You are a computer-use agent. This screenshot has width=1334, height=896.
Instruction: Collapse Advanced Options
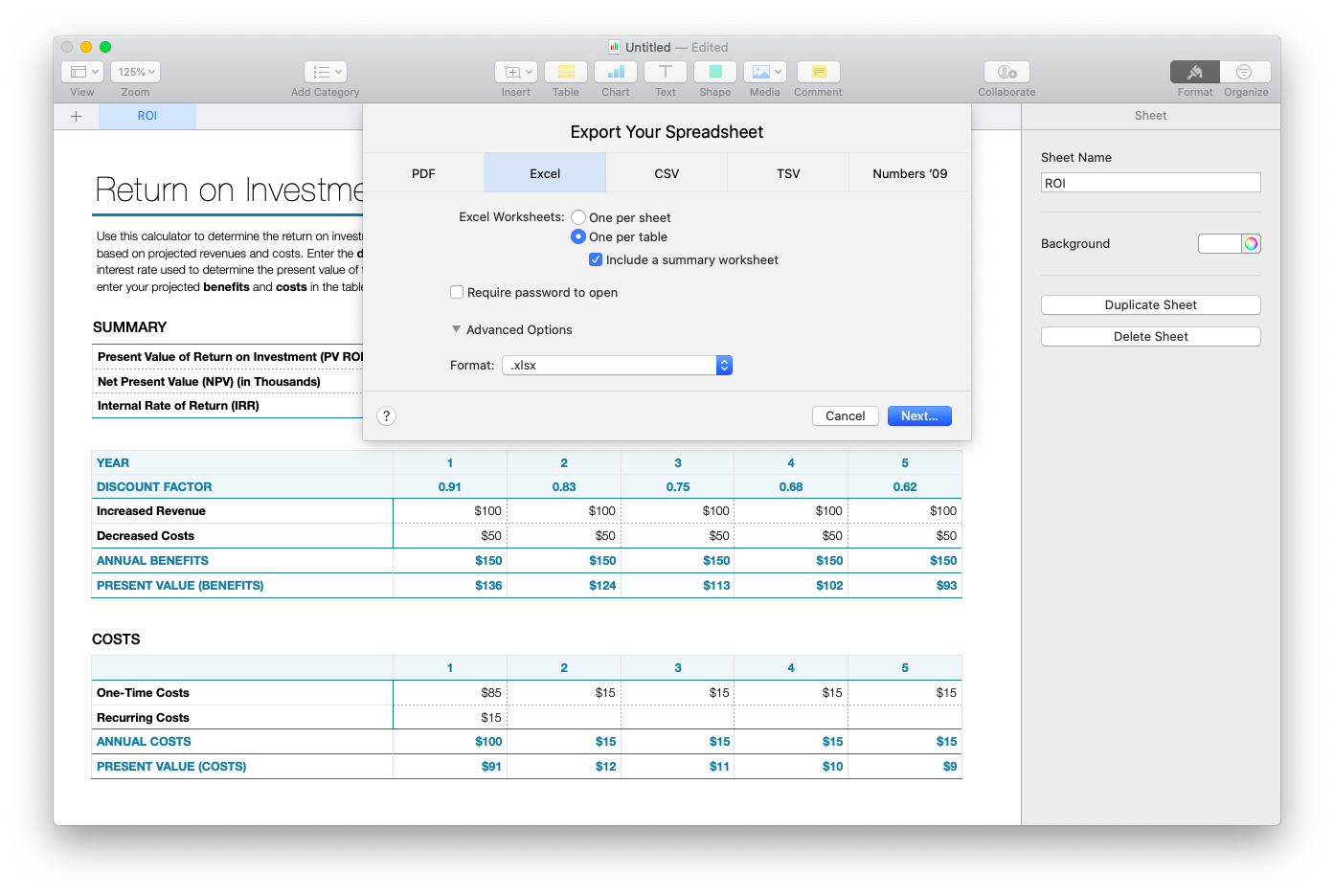coord(457,328)
